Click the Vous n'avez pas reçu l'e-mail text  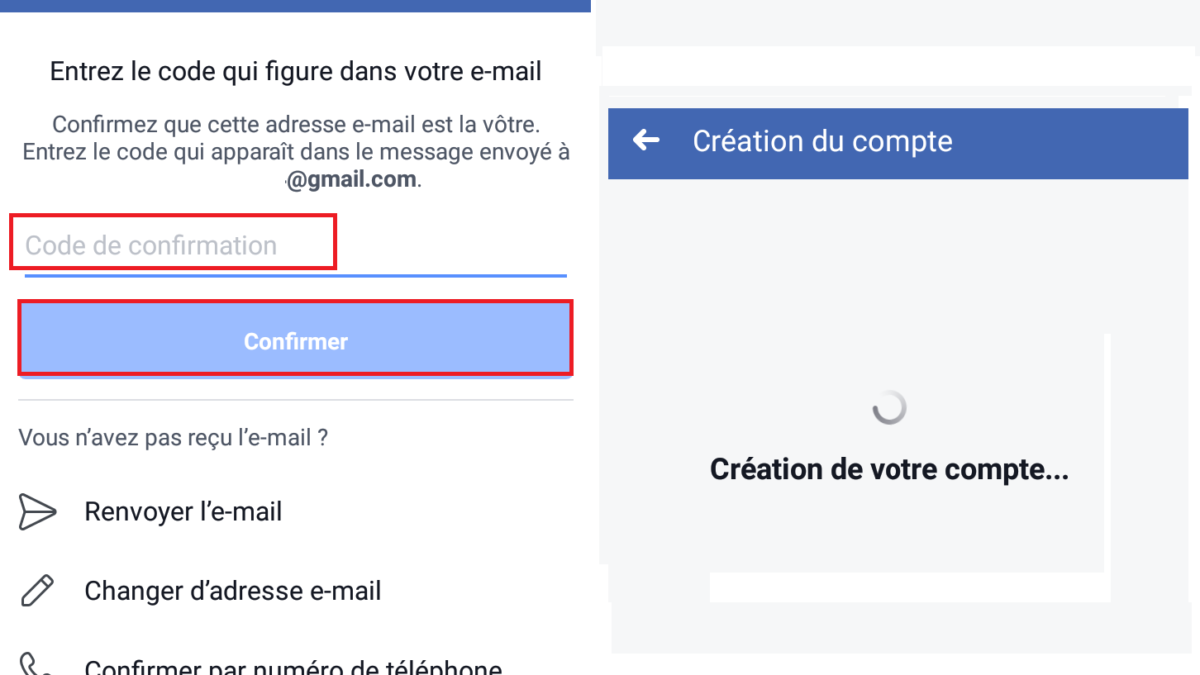pos(173,437)
